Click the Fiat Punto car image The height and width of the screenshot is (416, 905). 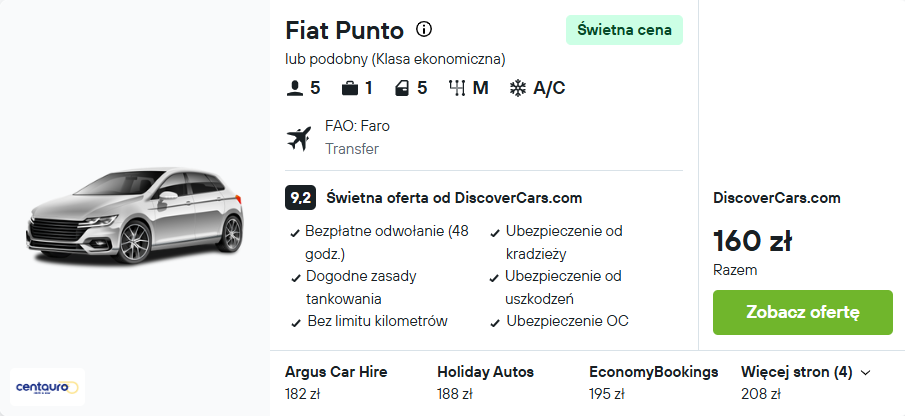134,216
